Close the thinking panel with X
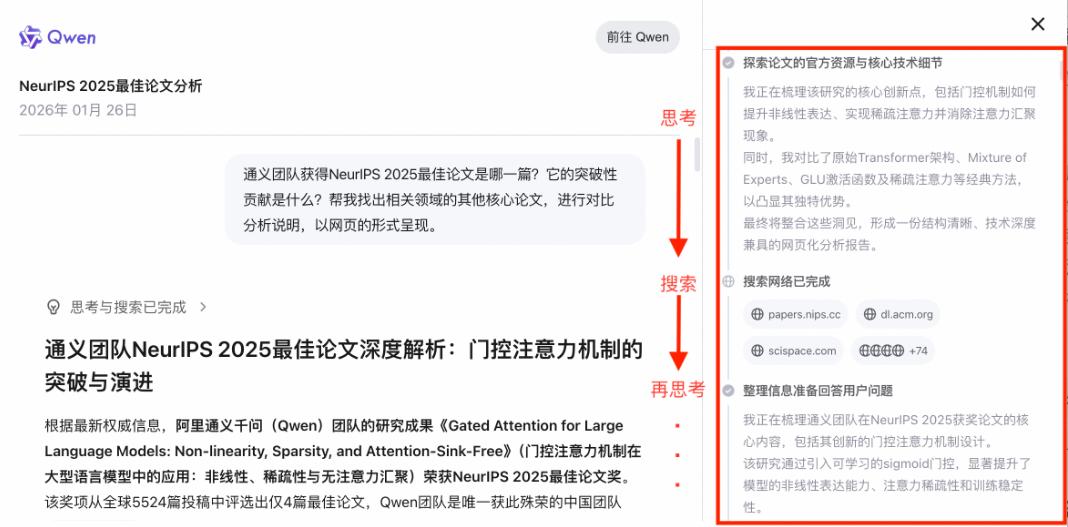The width and height of the screenshot is (1068, 527). [x=1037, y=25]
